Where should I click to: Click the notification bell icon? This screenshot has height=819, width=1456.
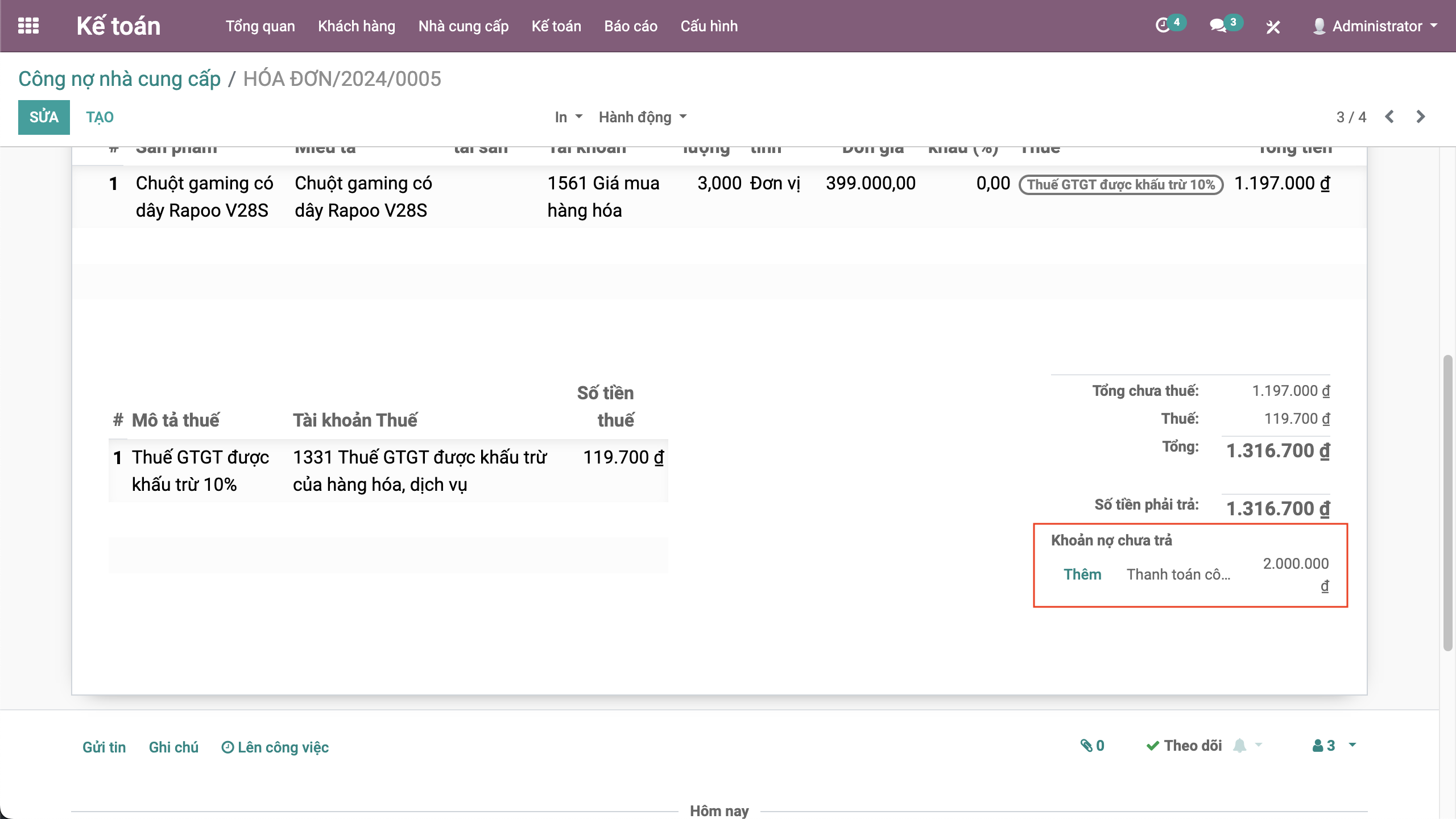coord(1240,746)
